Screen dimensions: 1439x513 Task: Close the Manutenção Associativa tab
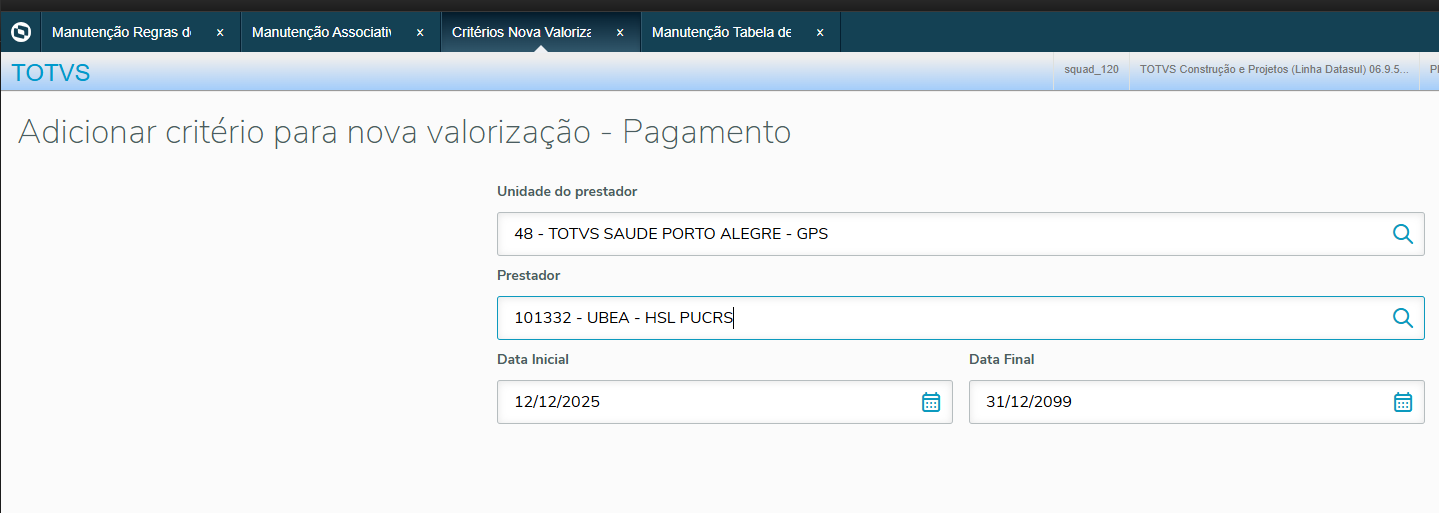tap(420, 32)
